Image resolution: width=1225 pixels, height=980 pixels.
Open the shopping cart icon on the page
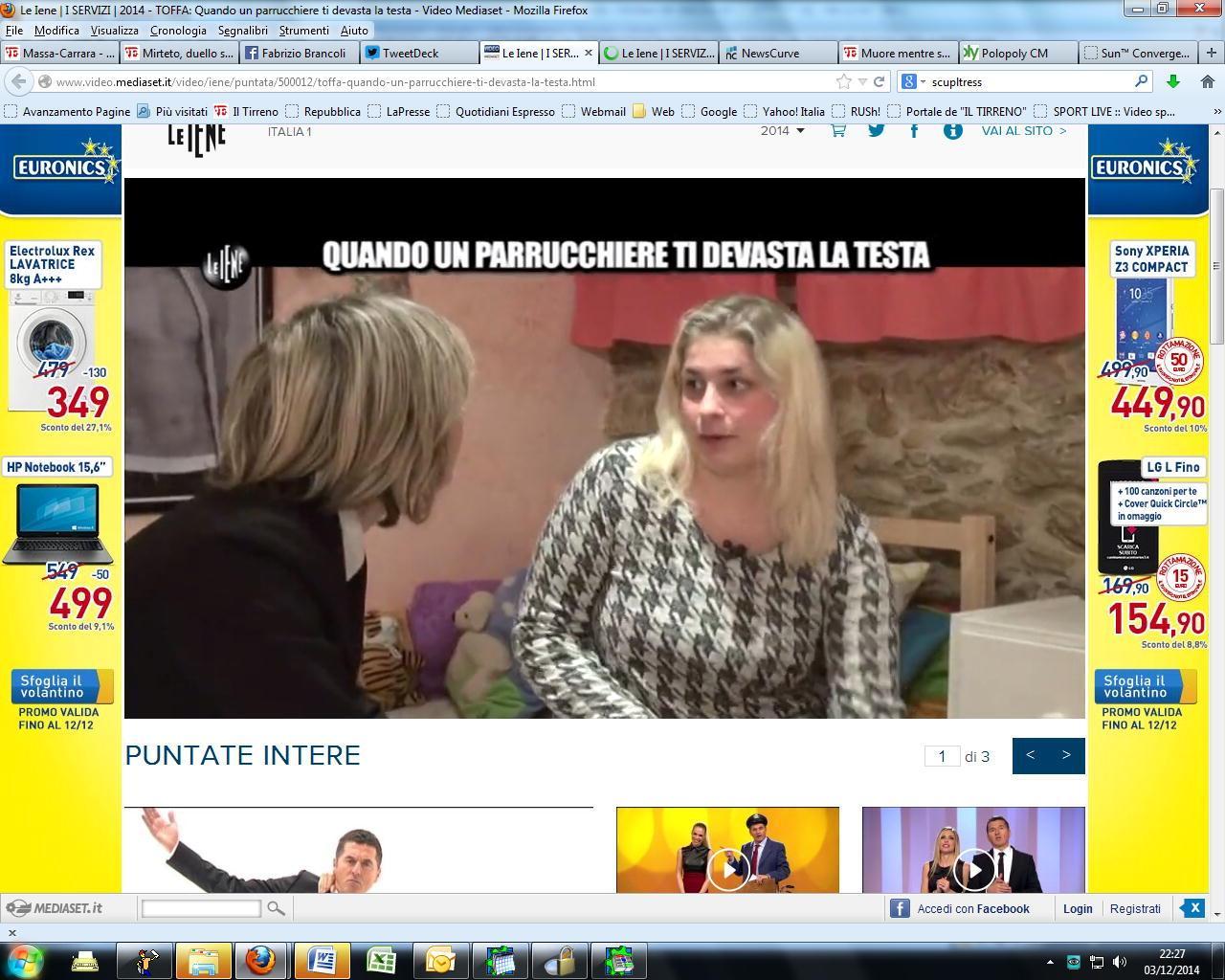(x=838, y=131)
